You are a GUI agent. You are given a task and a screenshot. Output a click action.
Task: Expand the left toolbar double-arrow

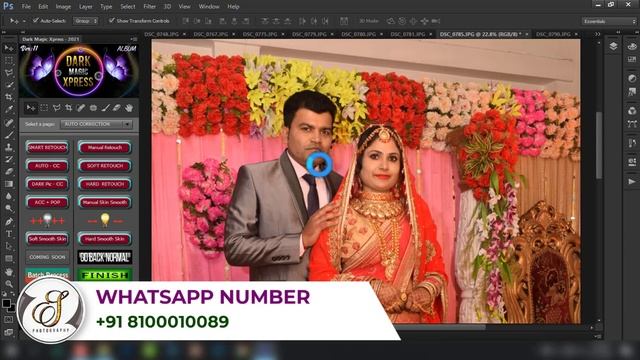point(4,32)
